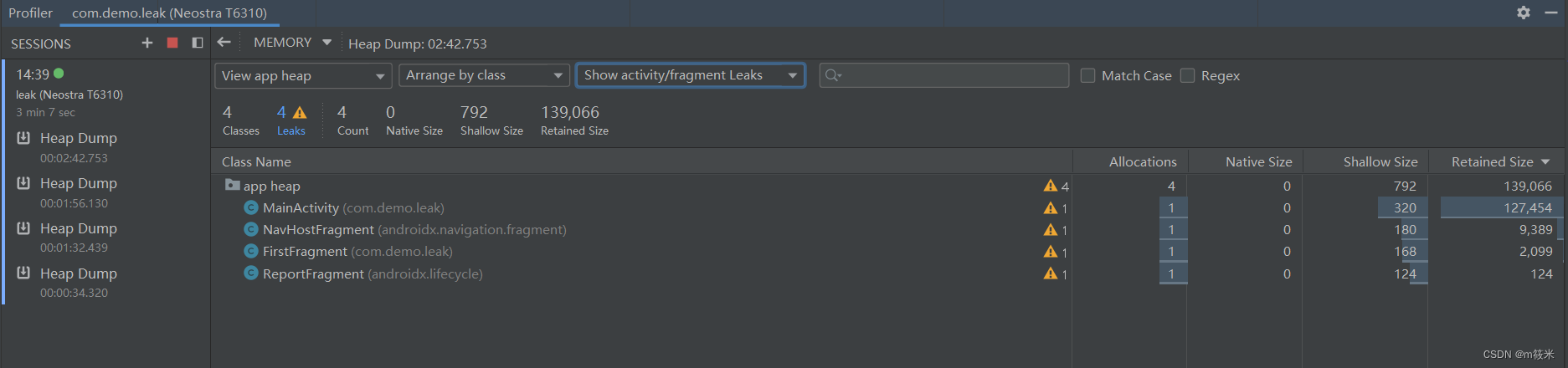Click the class filter search field
Viewport: 1568px width, 368px height.
(x=943, y=75)
